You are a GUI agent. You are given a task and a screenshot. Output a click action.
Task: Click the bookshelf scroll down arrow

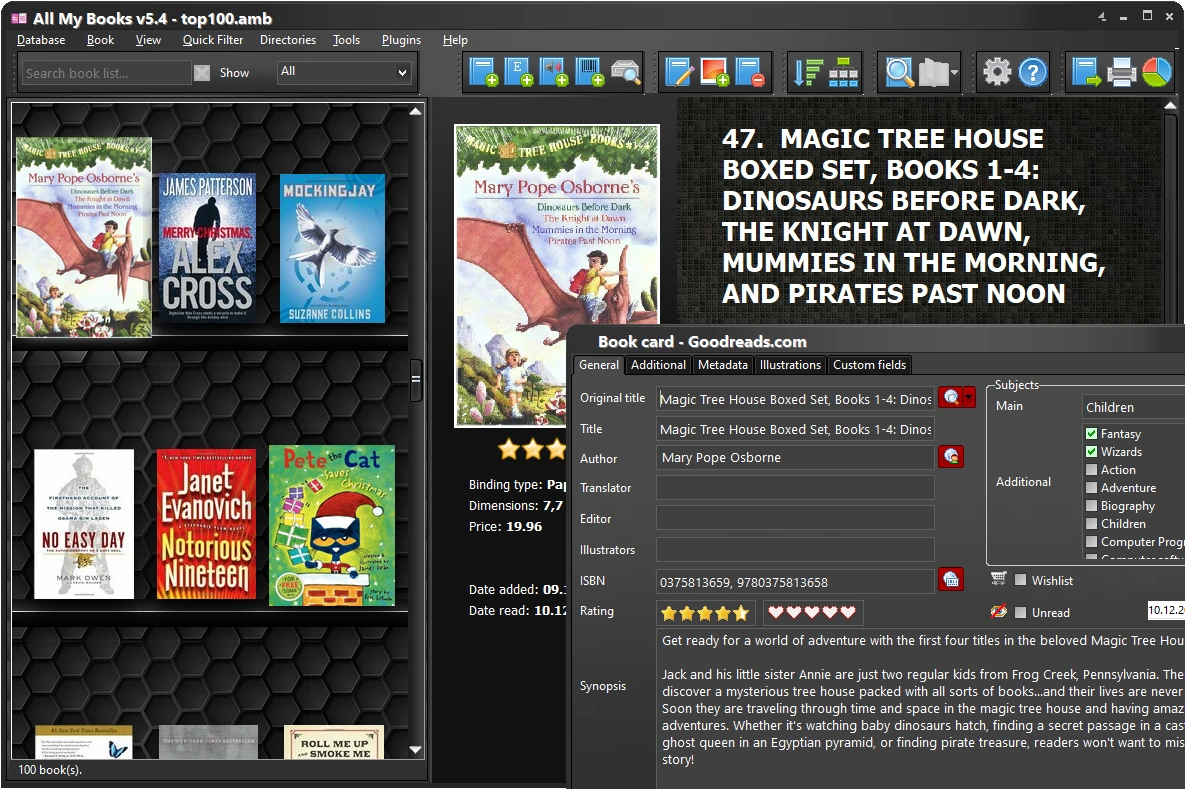[416, 750]
